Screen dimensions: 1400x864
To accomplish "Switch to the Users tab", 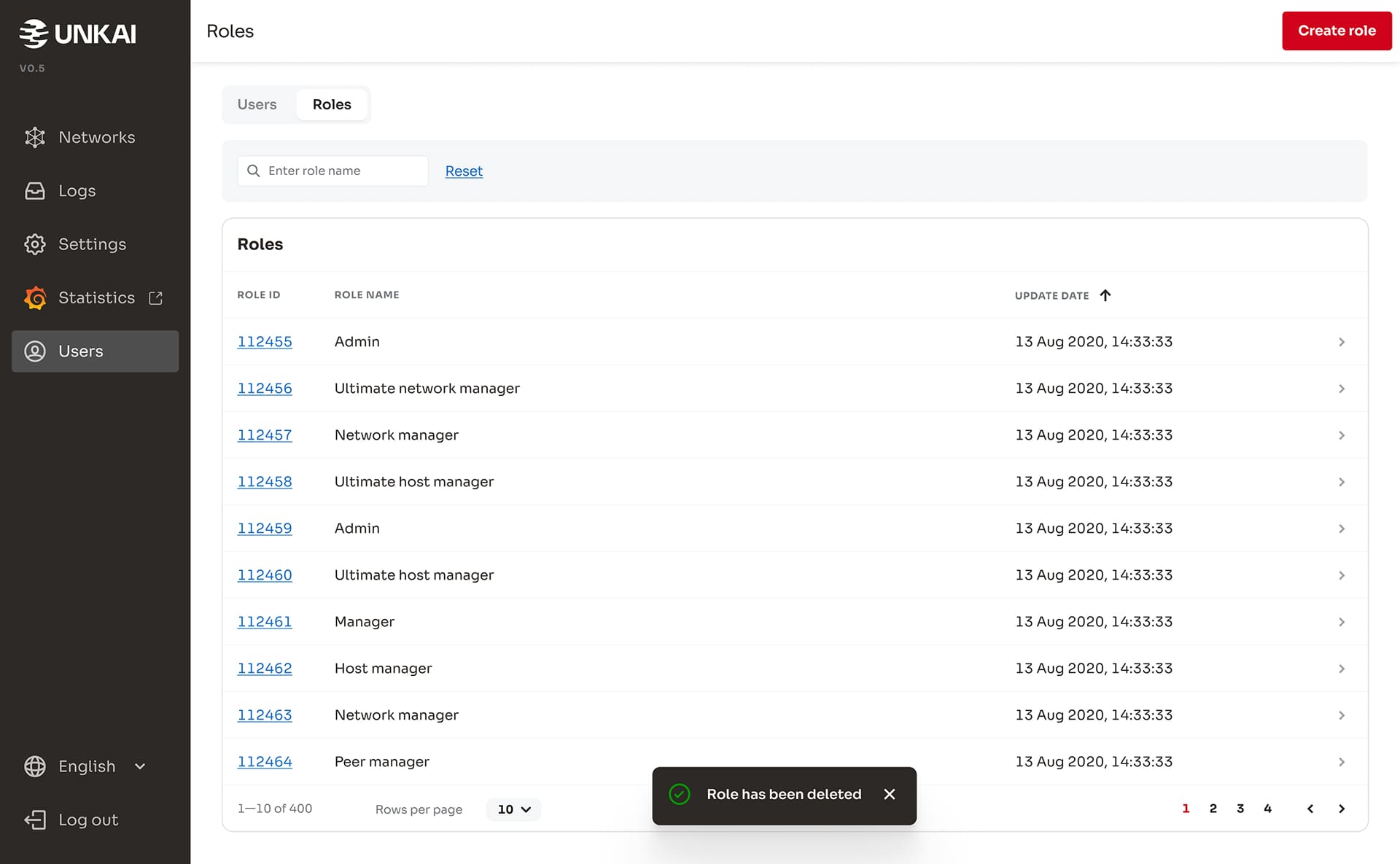I will (256, 104).
